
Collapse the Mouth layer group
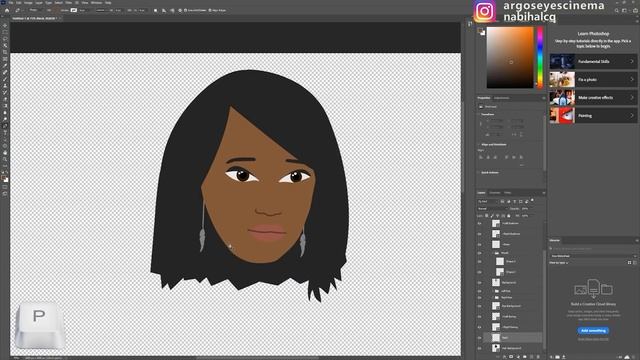pyautogui.click(x=493, y=253)
